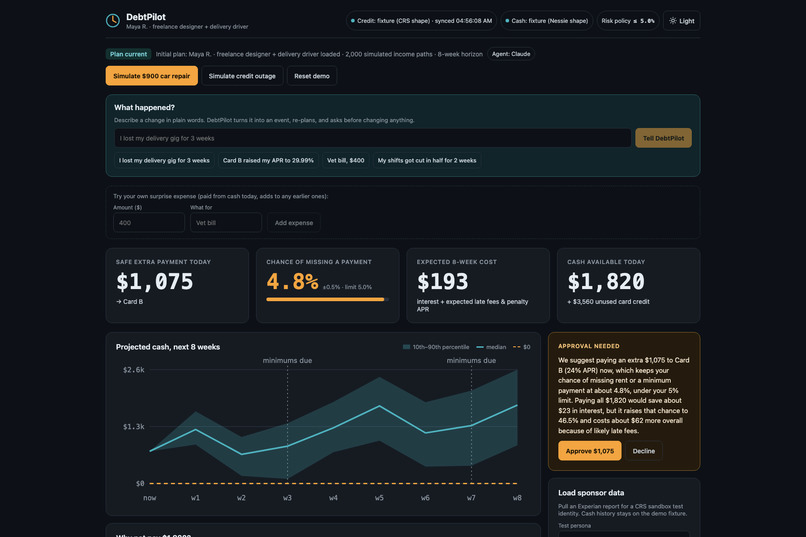Pick 'I lost my delivery gig for 3 weeks' chip
The height and width of the screenshot is (537, 806).
(x=164, y=160)
